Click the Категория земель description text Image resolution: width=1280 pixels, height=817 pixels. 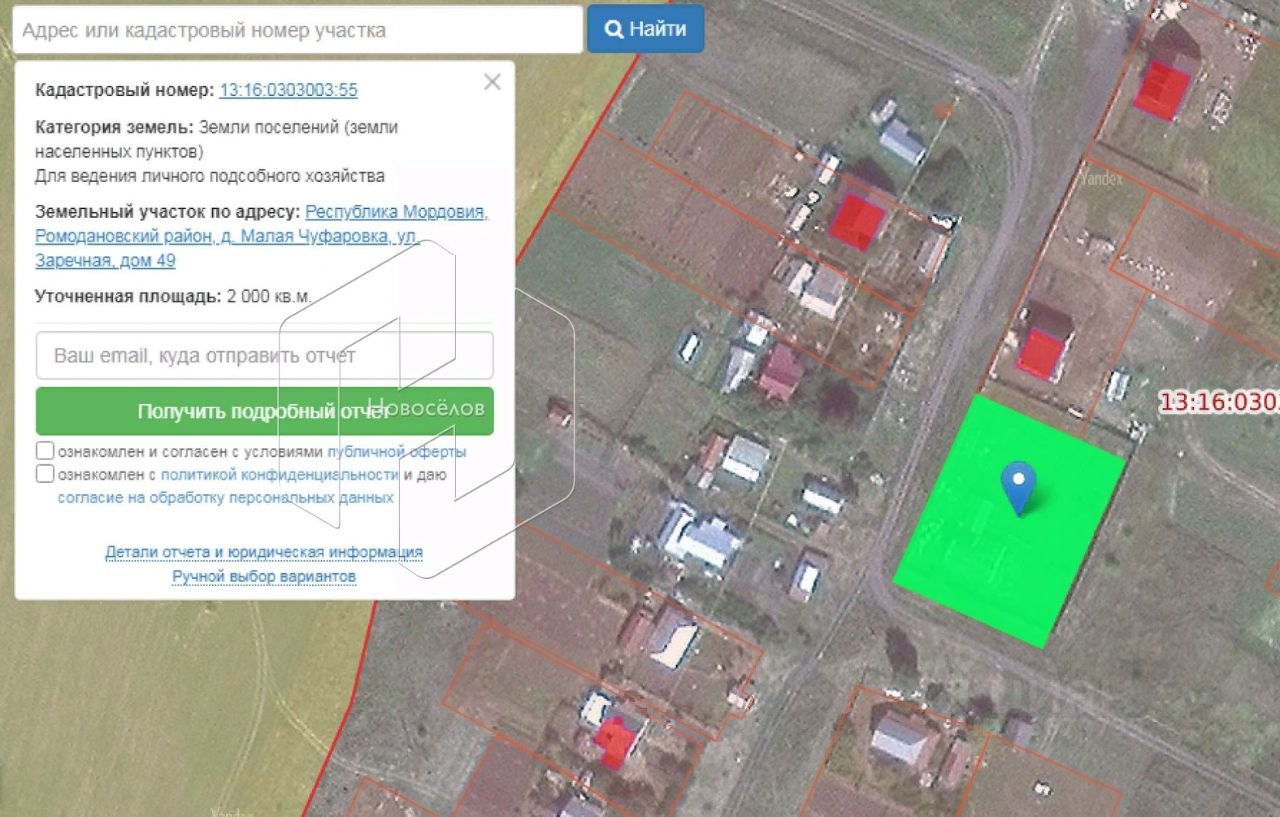pyautogui.click(x=216, y=152)
